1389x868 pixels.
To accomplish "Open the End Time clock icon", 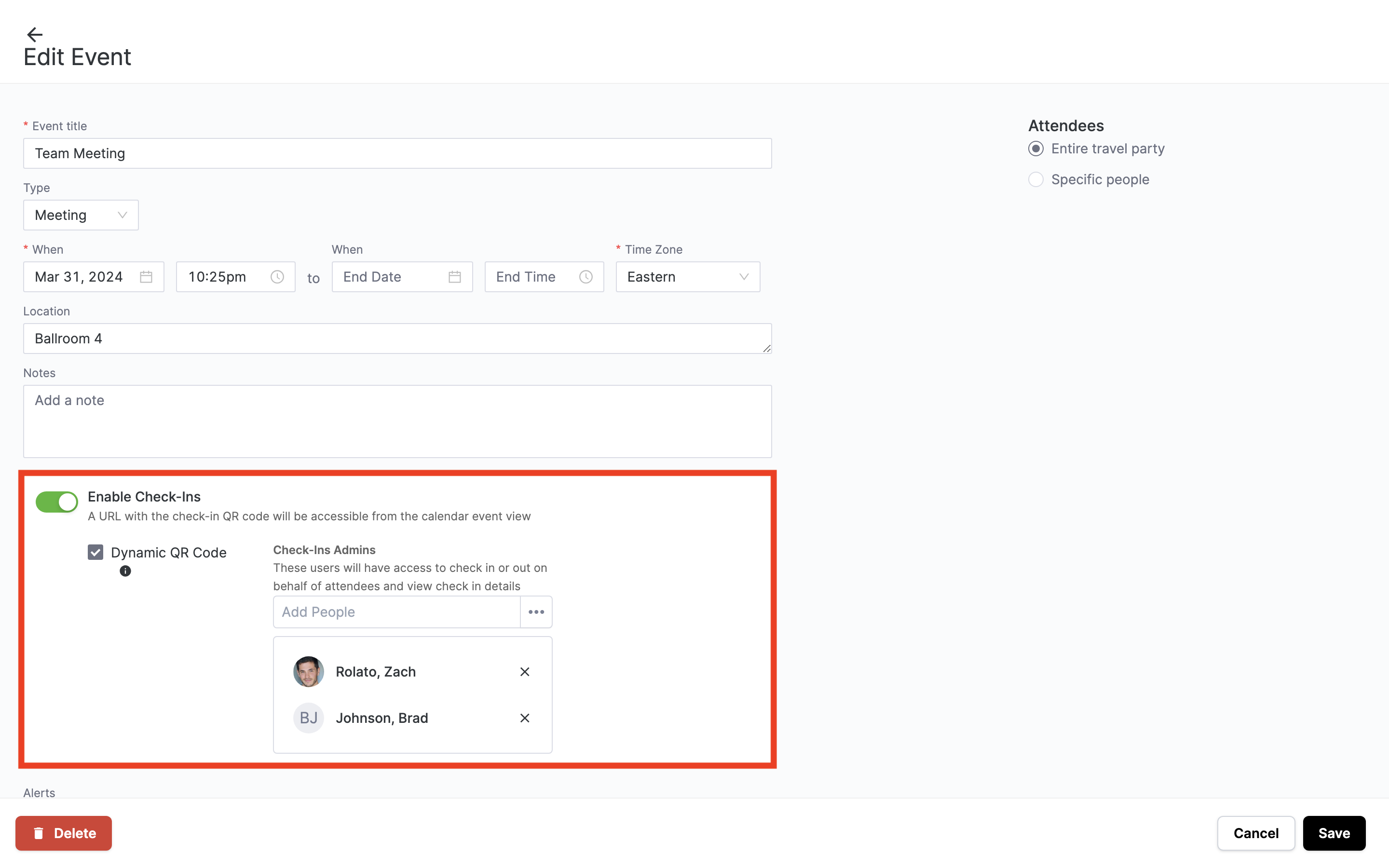I will [586, 277].
